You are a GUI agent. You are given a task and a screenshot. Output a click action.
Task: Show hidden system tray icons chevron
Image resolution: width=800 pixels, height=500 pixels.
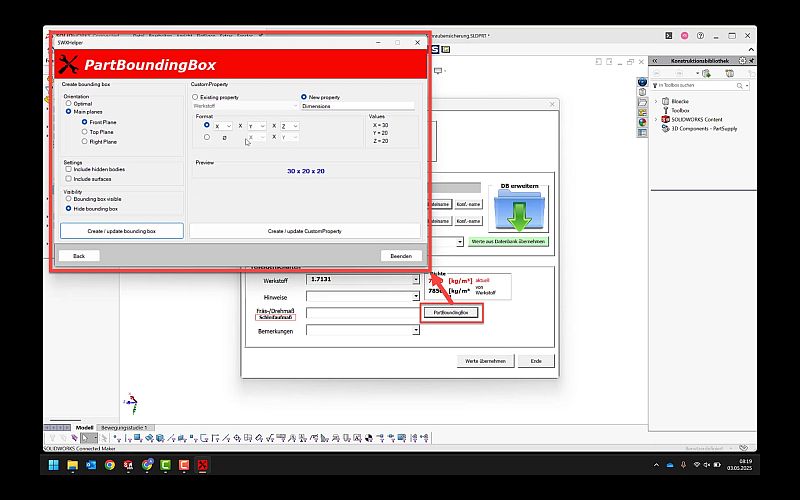[x=656, y=465]
